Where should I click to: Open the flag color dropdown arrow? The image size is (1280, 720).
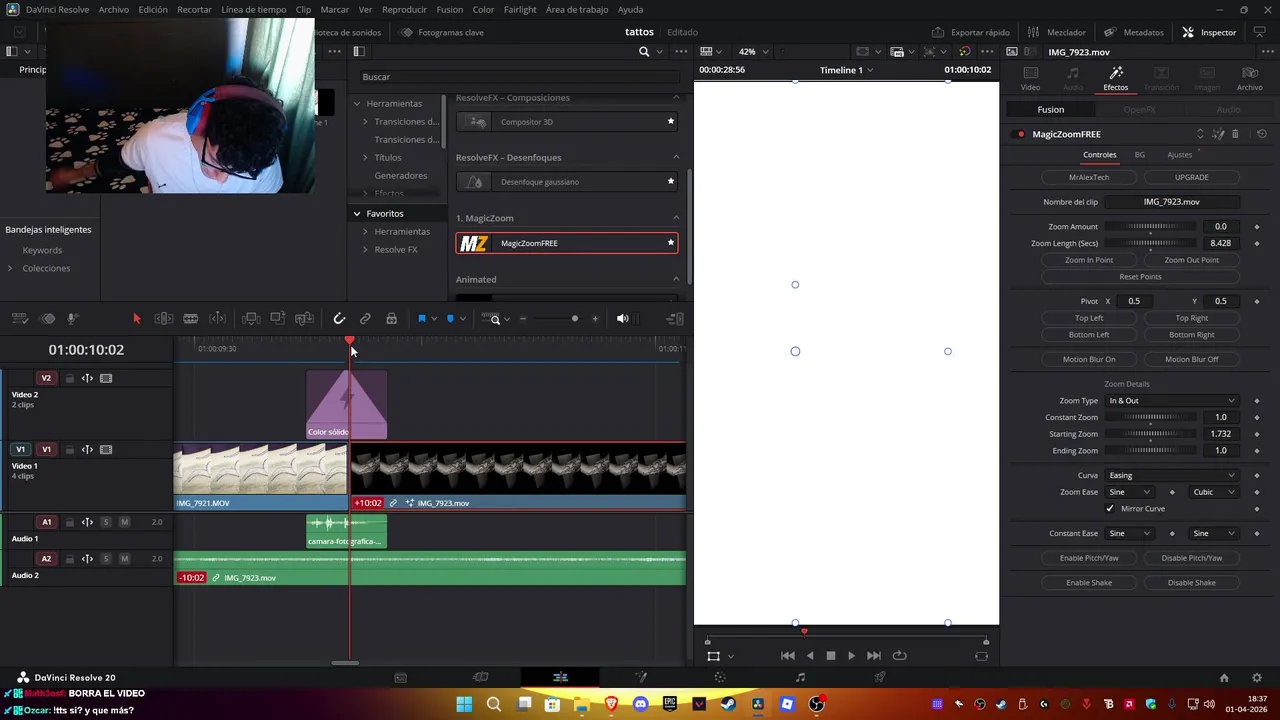[434, 319]
